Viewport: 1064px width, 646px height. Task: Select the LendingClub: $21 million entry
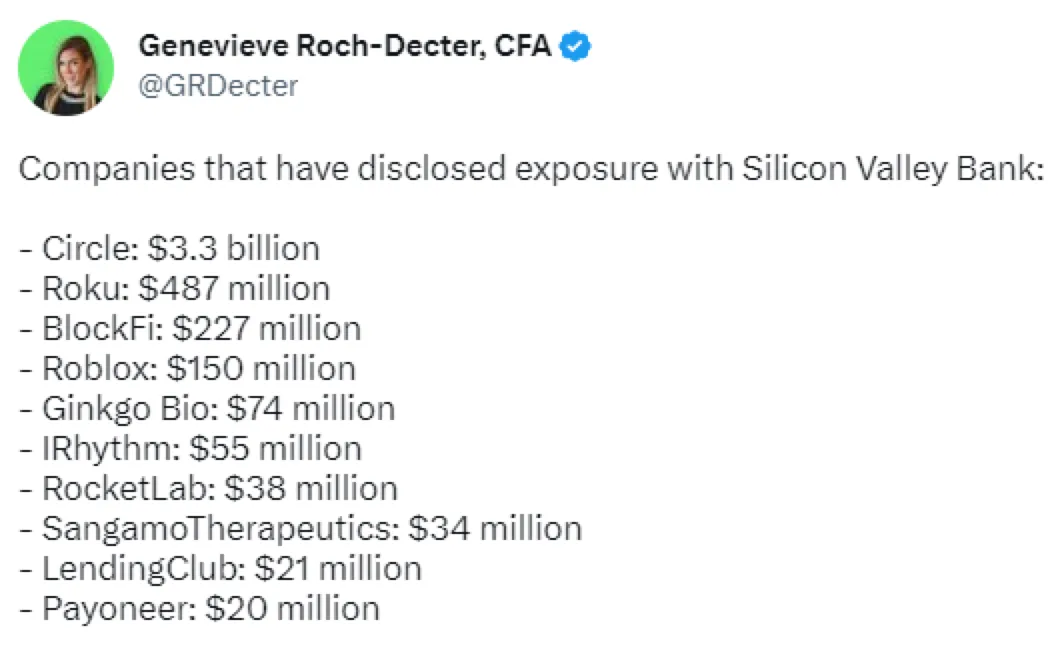221,568
